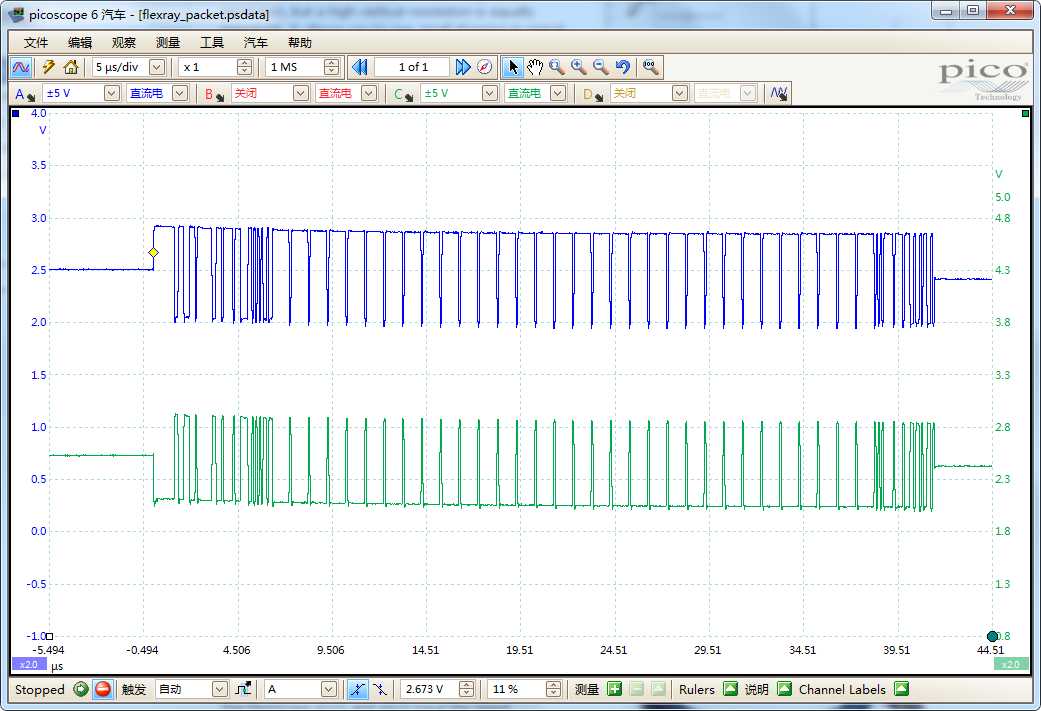Screen dimensions: 1041x711
Task: Increase trigger level with 2.673 V stepper up arrow
Action: [x=465, y=684]
